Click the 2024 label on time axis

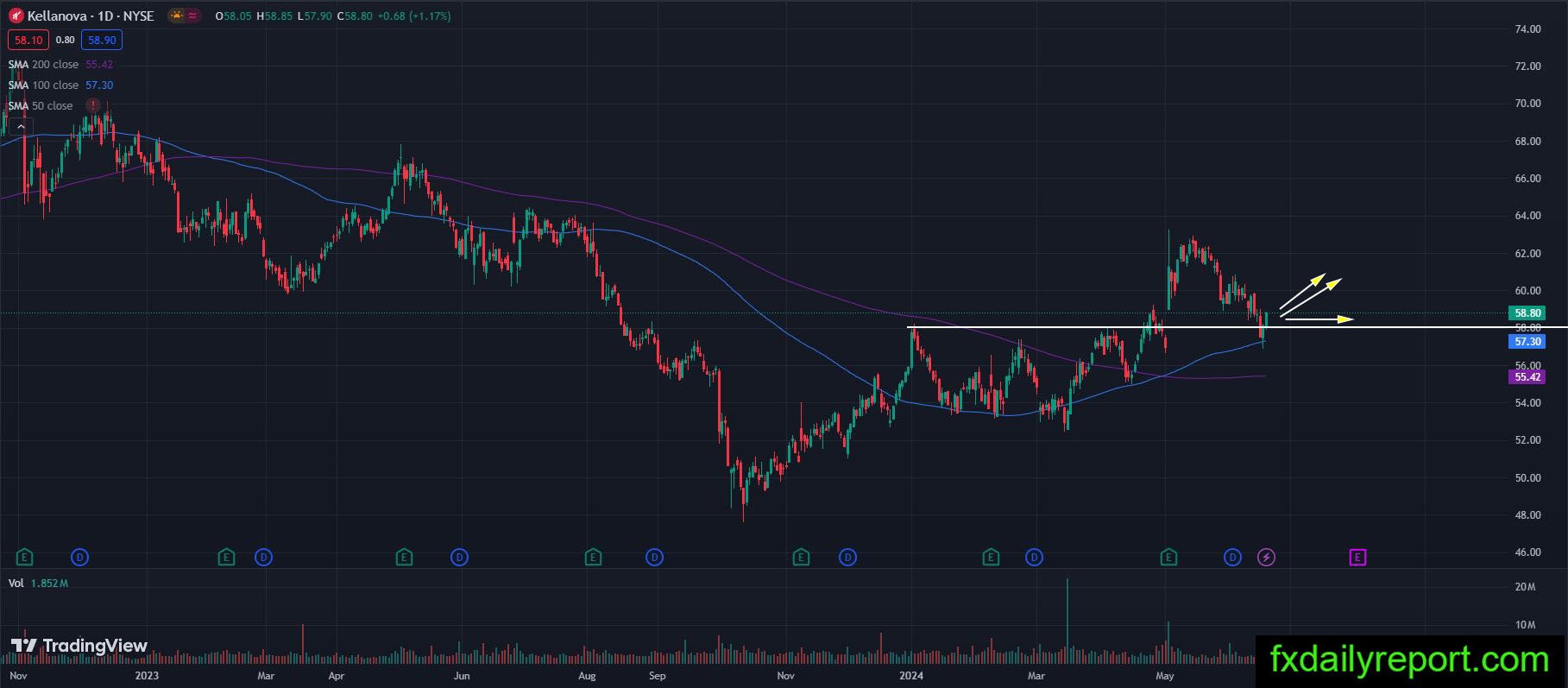pos(911,676)
